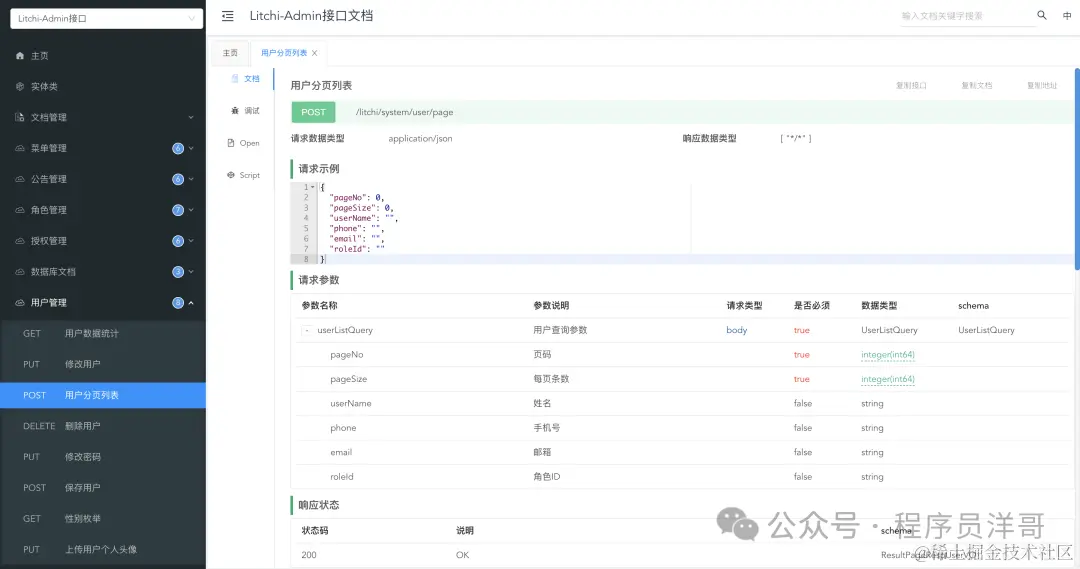Click 复制文档 copy button
The height and width of the screenshot is (569, 1080).
click(x=977, y=85)
